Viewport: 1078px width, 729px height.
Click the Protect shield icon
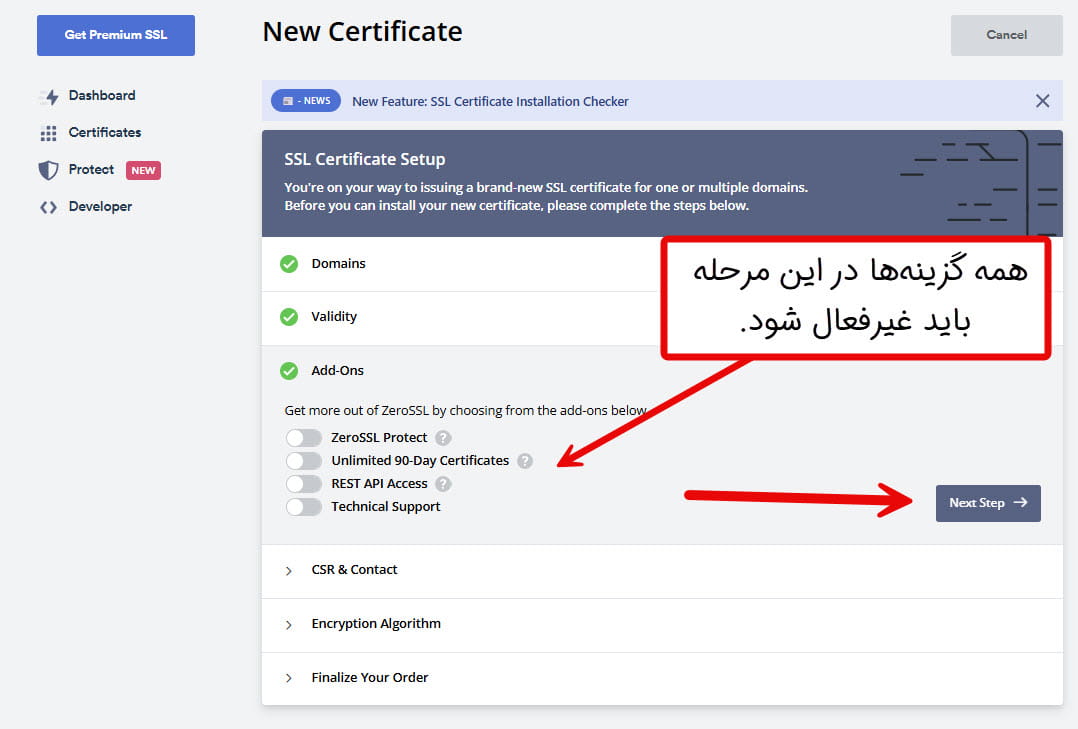[x=48, y=171]
